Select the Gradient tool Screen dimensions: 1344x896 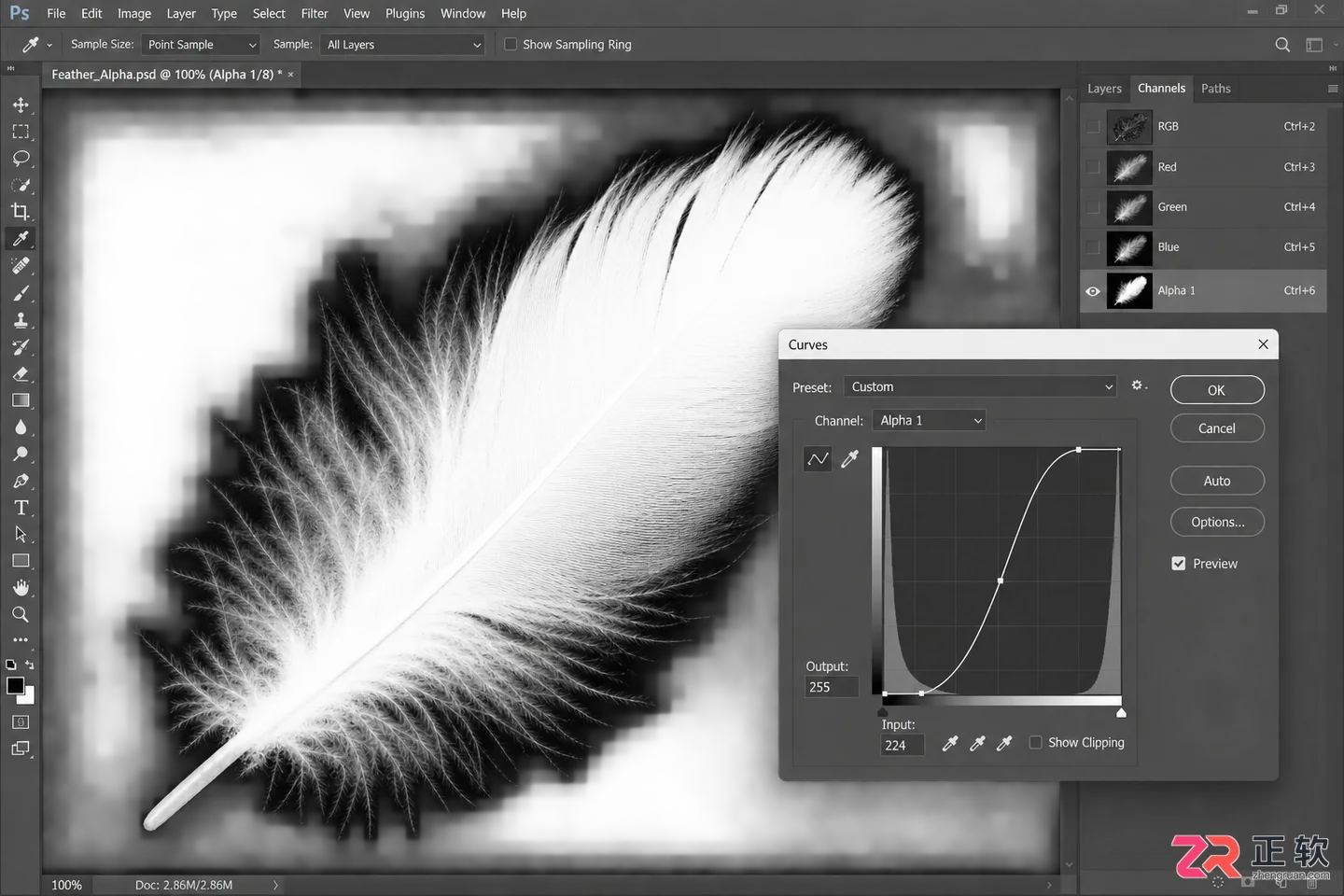pyautogui.click(x=21, y=400)
